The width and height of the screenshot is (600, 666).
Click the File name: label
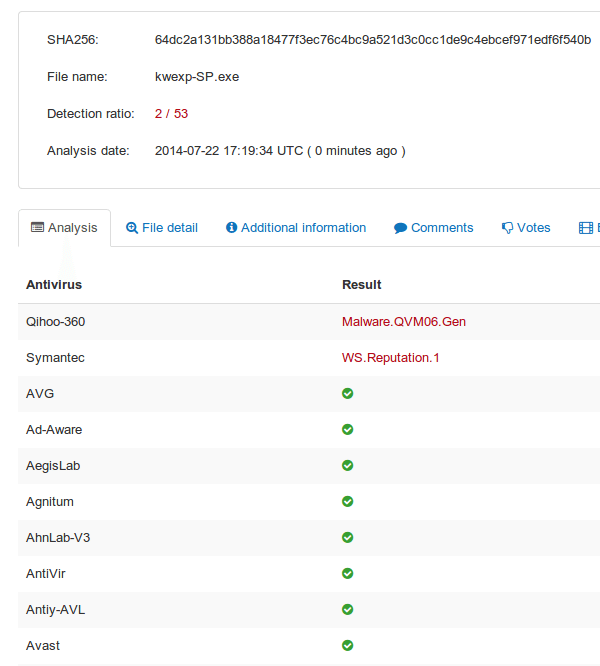pyautogui.click(x=77, y=77)
